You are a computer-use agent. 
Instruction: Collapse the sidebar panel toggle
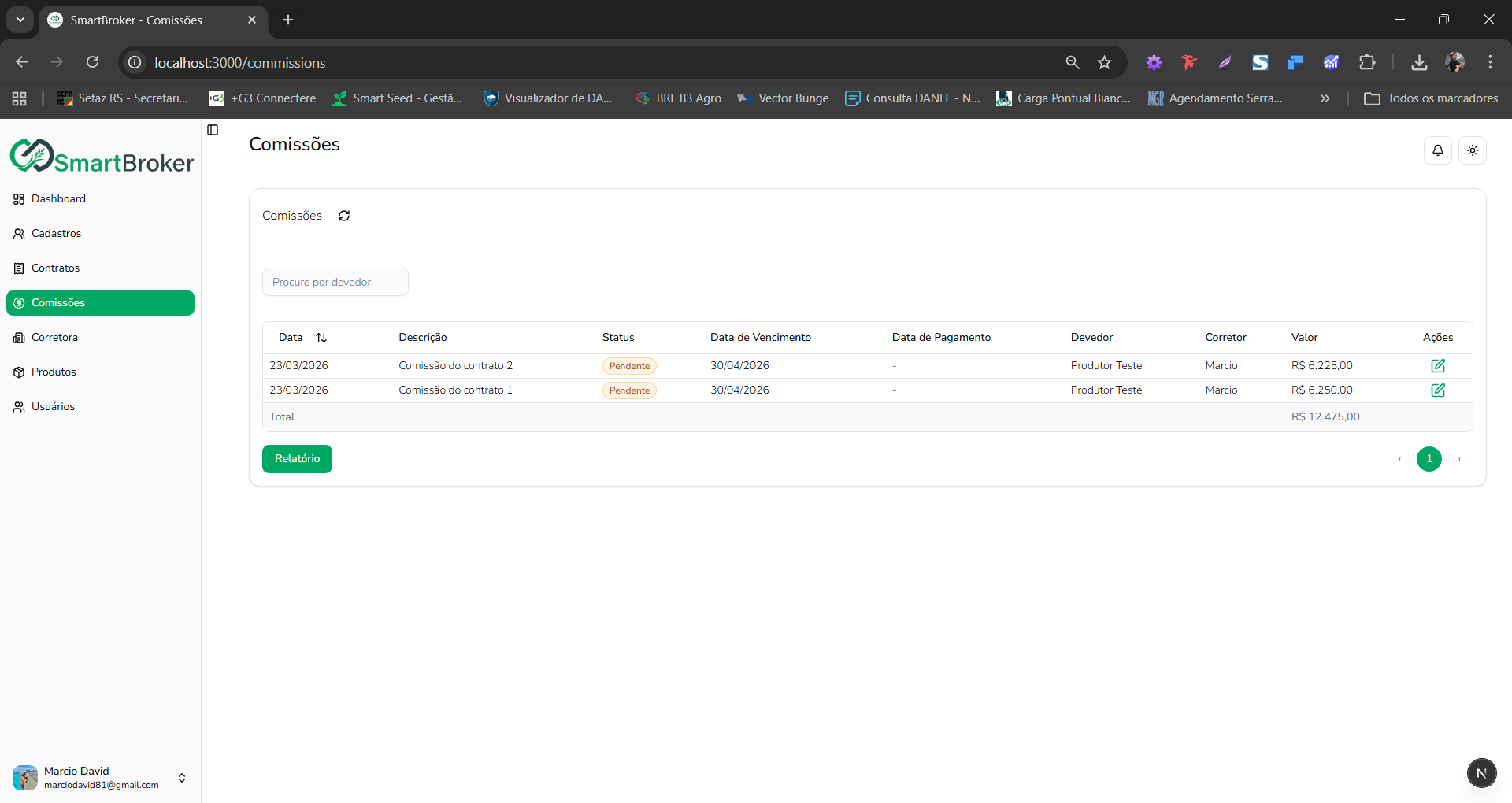(x=213, y=130)
